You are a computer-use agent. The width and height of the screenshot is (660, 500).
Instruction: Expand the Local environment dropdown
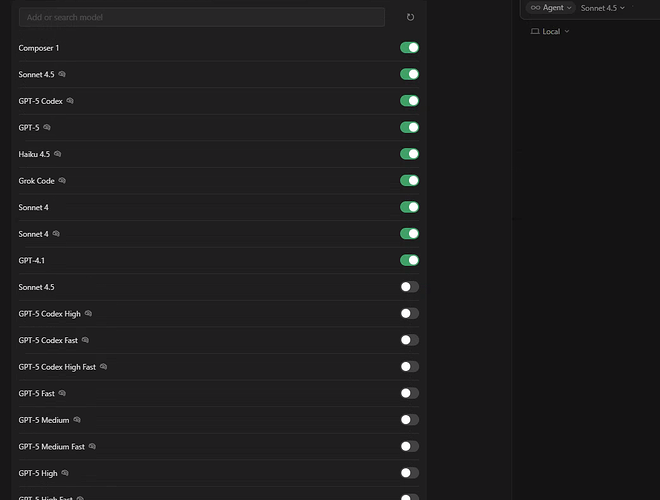click(x=550, y=32)
